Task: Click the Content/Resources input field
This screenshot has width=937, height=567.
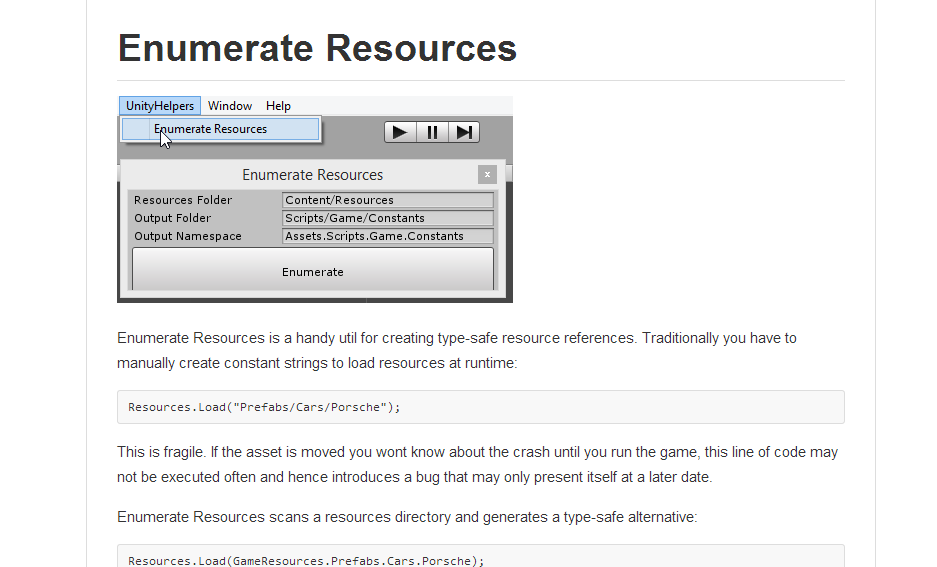Action: 388,200
